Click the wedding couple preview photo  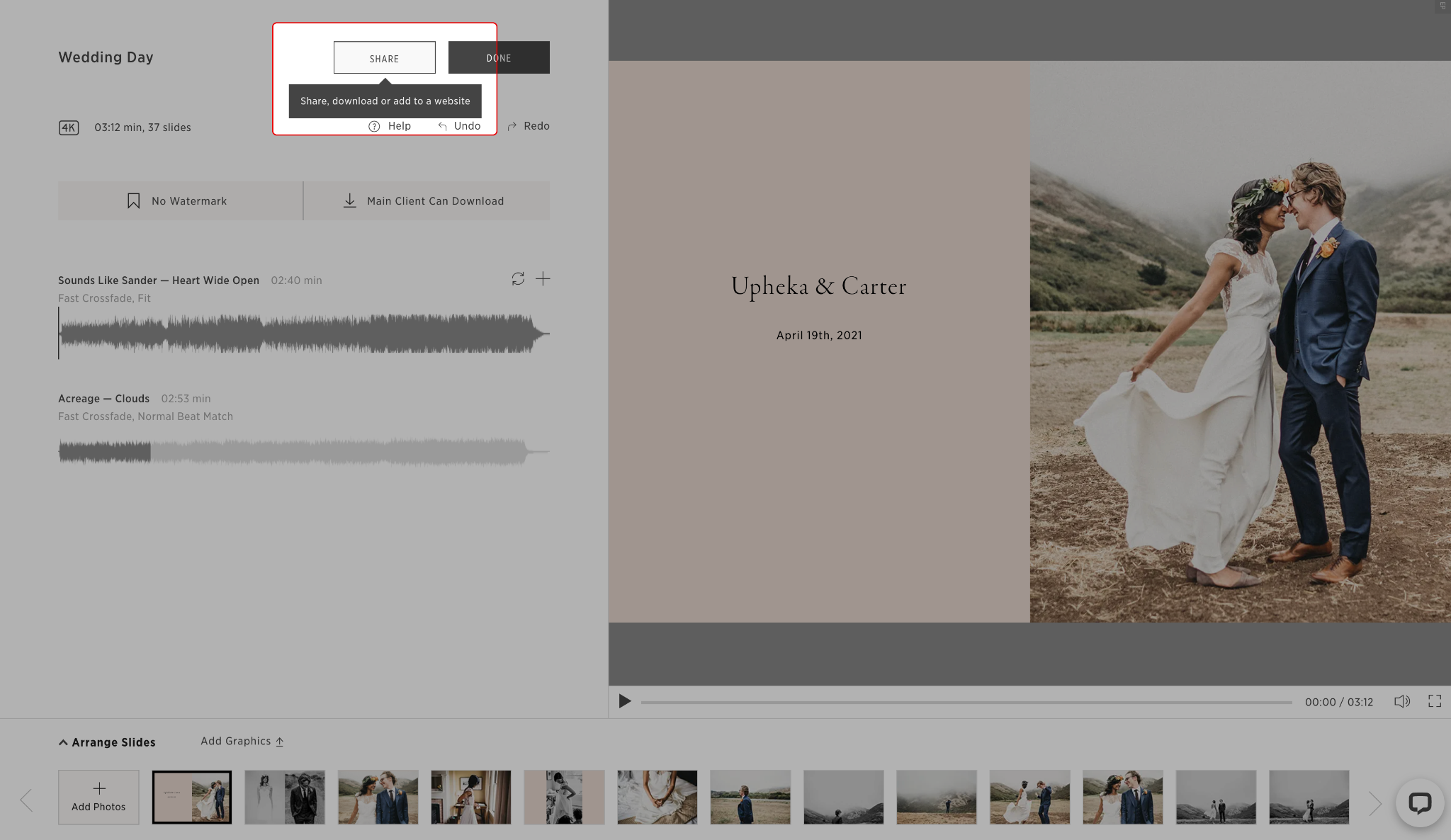pos(1240,341)
